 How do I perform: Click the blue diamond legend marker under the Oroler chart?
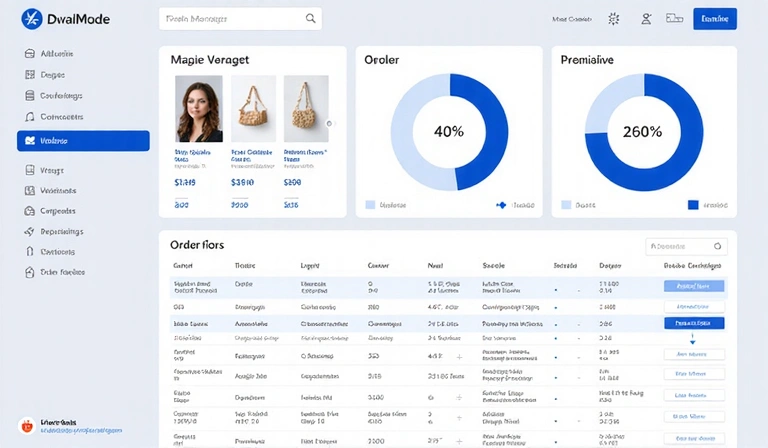pos(501,205)
